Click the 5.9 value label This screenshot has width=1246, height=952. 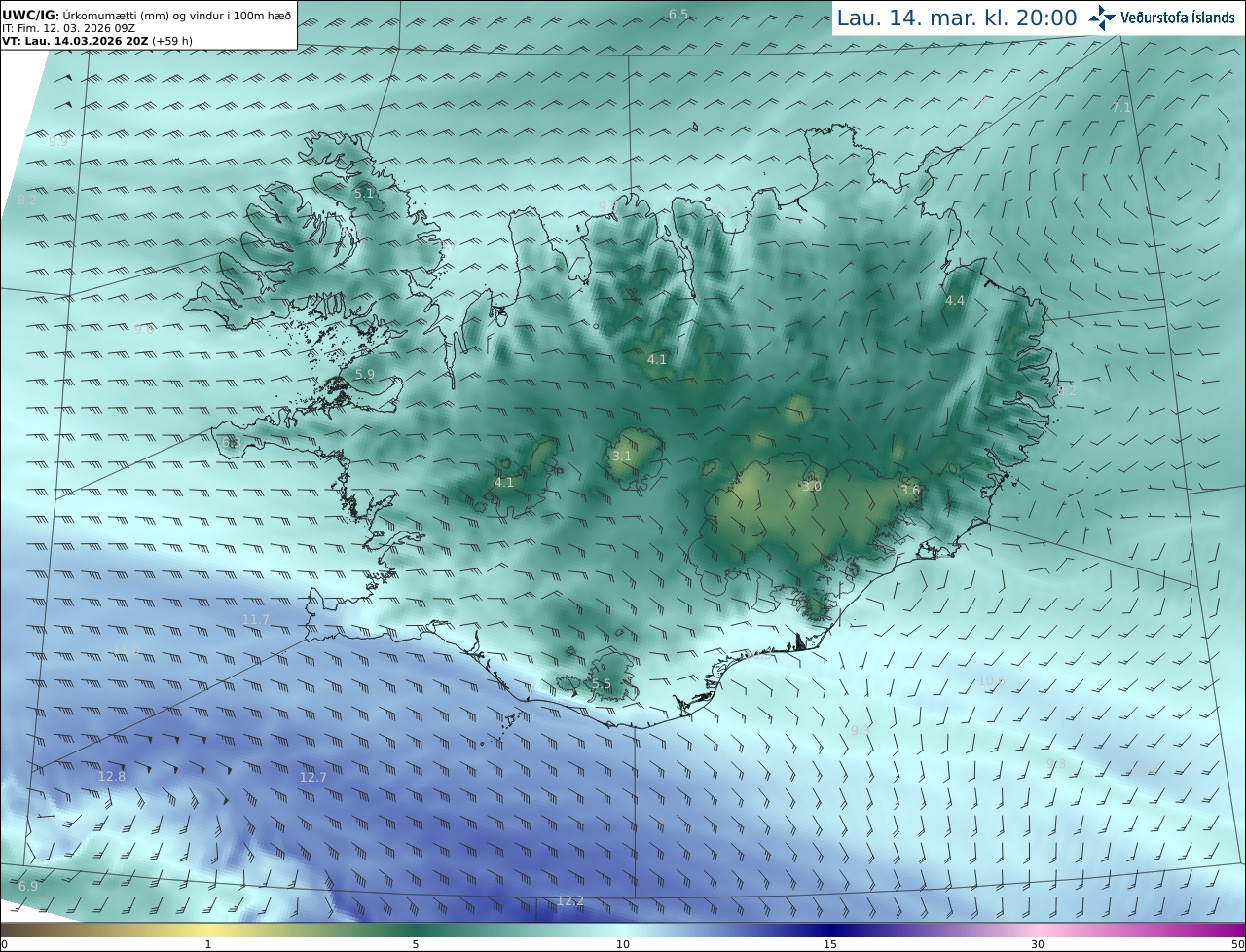tap(364, 374)
